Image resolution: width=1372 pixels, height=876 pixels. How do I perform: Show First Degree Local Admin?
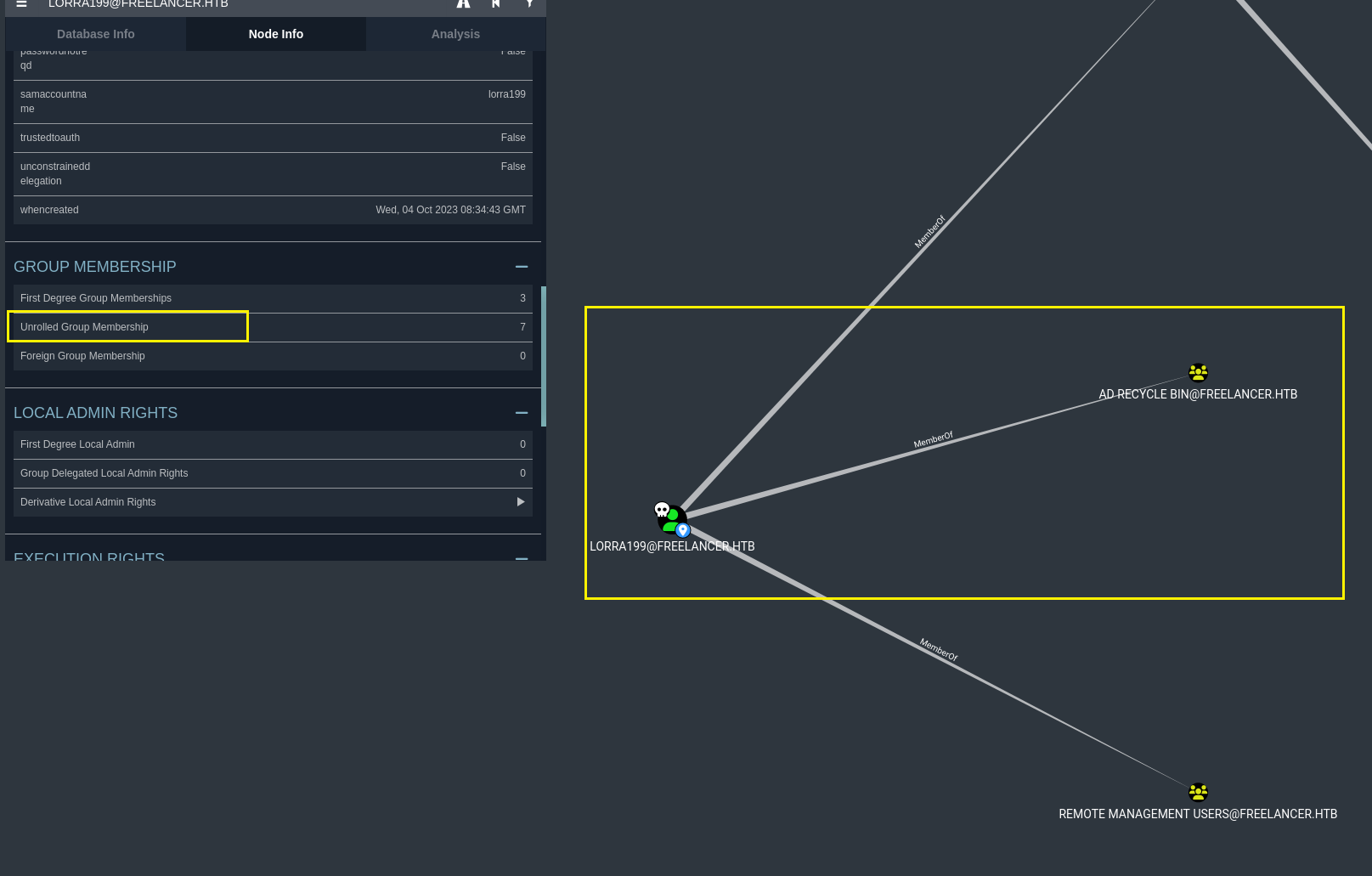(273, 444)
